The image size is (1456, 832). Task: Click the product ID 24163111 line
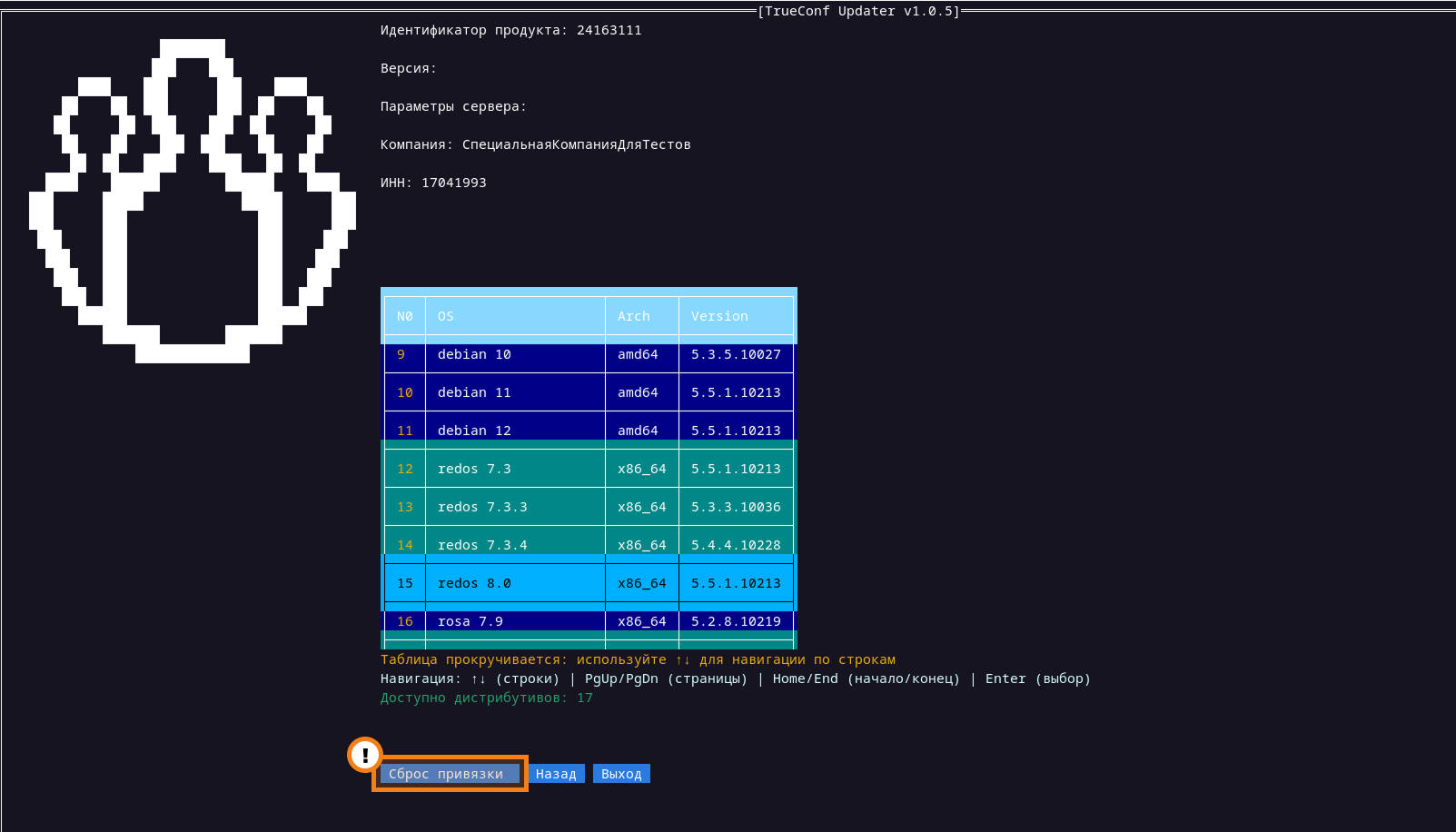[x=510, y=30]
